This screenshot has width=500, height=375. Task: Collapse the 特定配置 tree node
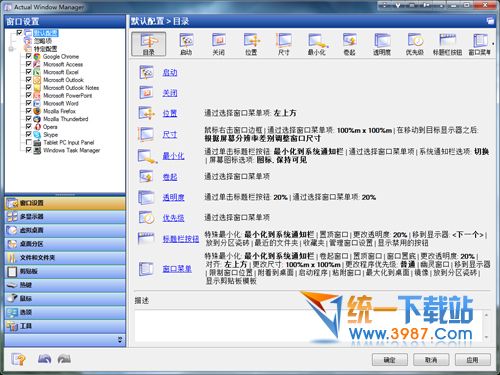click(11, 49)
